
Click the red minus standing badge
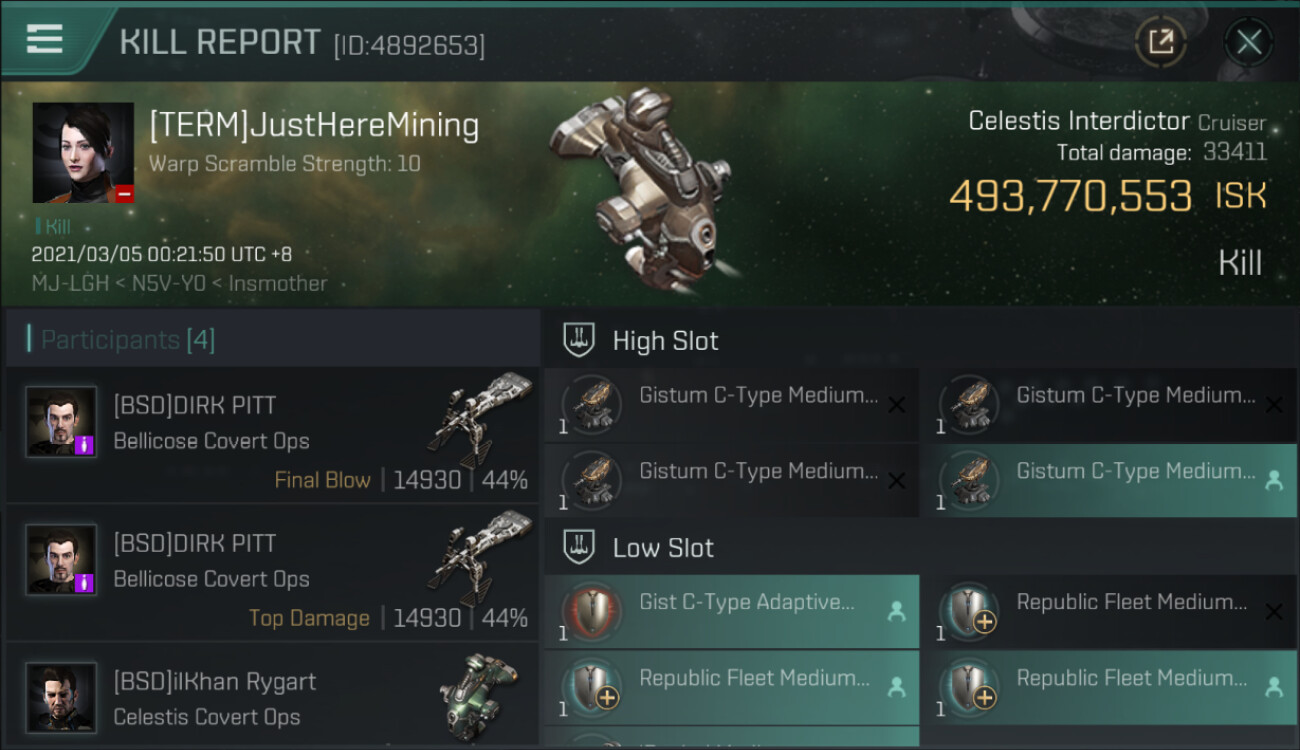coord(124,194)
